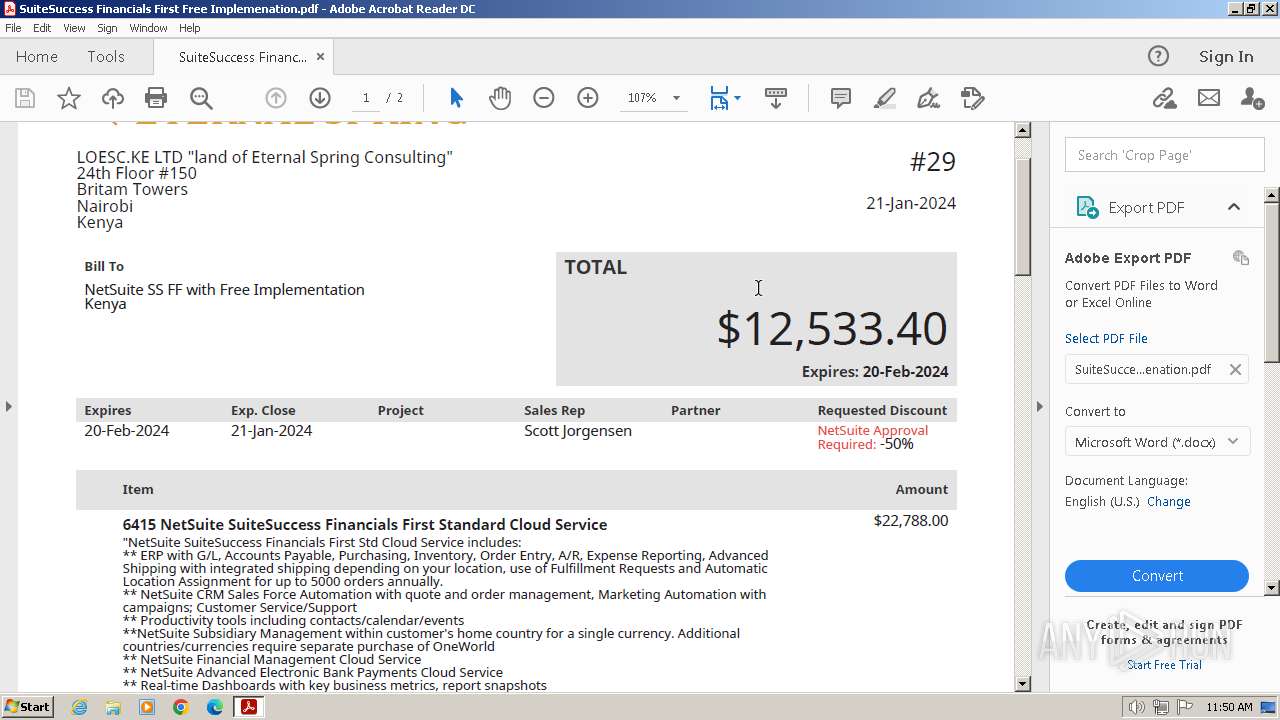This screenshot has height=720, width=1280.
Task: Launch Microsoft Edge from taskbar
Action: (x=215, y=707)
